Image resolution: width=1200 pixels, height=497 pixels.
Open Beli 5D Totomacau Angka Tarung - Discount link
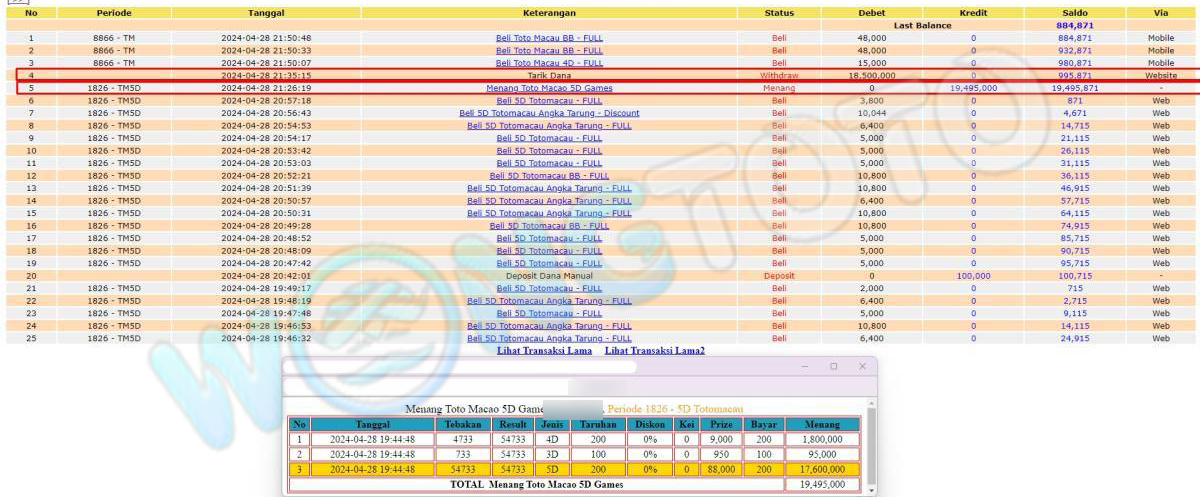[x=549, y=113]
